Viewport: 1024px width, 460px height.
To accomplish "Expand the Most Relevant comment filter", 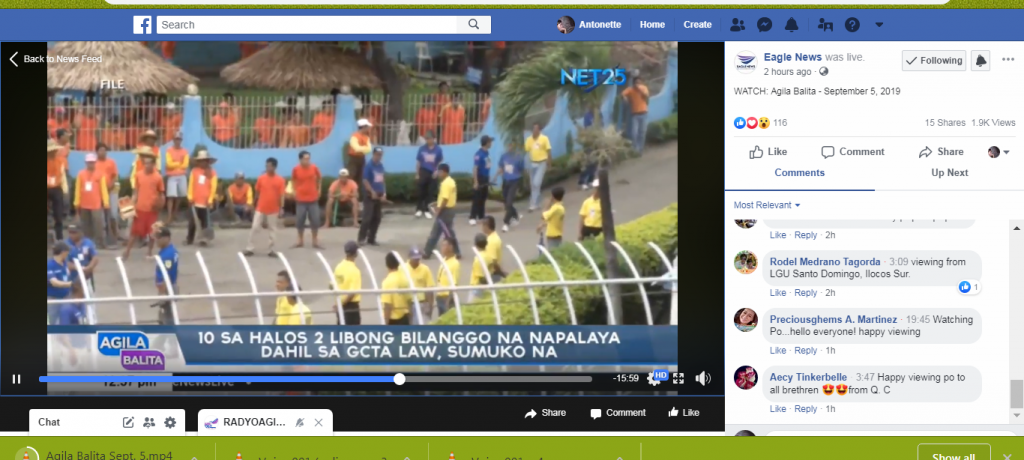I will 768,205.
